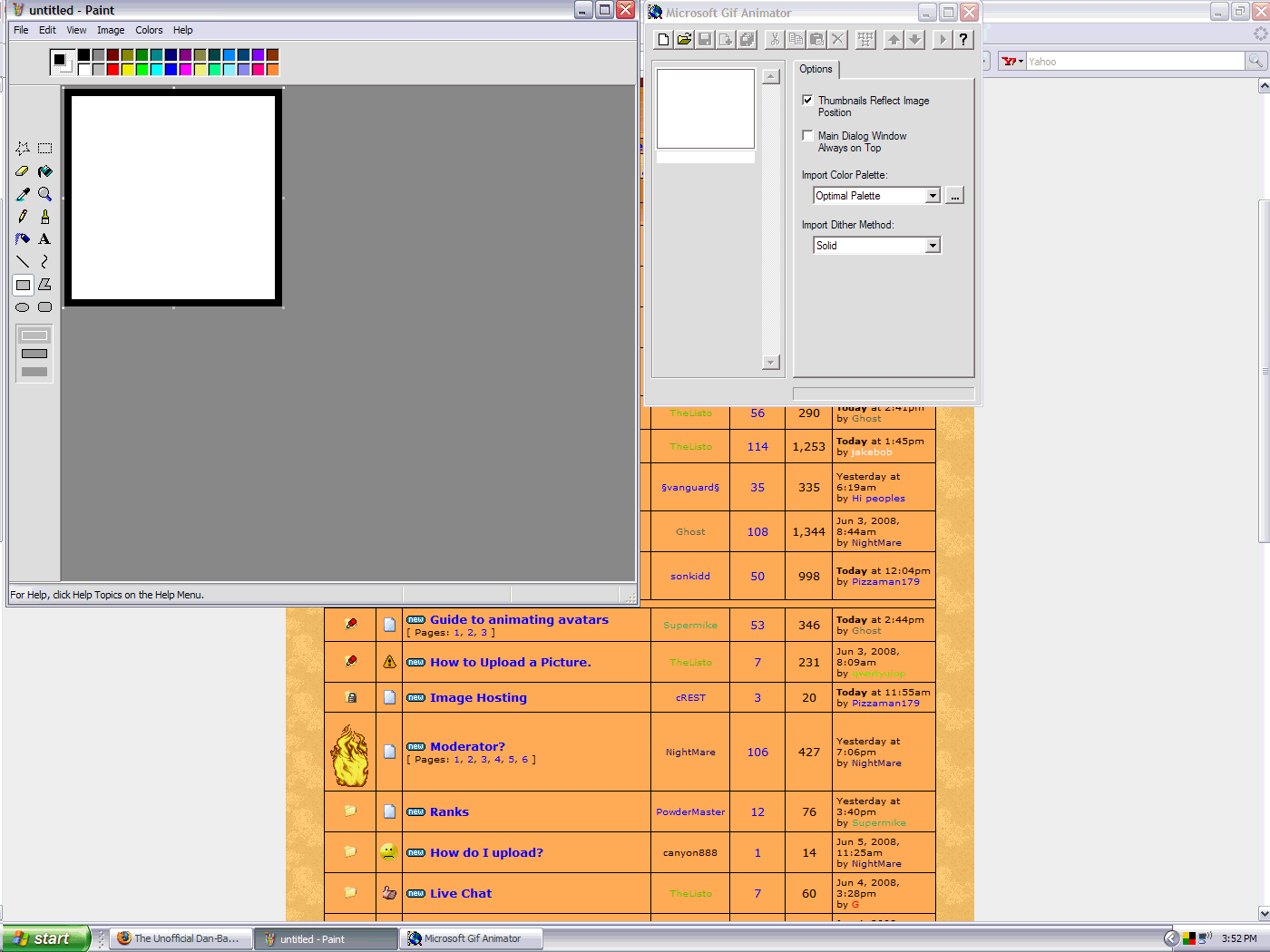Pick the Eraser tool in Paint
This screenshot has height=952, width=1270.
click(x=23, y=171)
